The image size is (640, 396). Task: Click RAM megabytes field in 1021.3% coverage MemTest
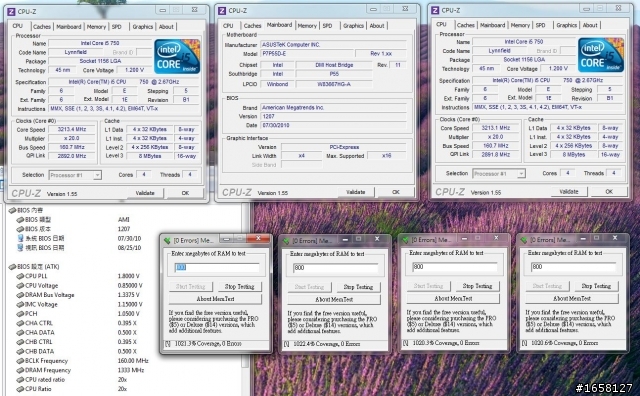(217, 267)
